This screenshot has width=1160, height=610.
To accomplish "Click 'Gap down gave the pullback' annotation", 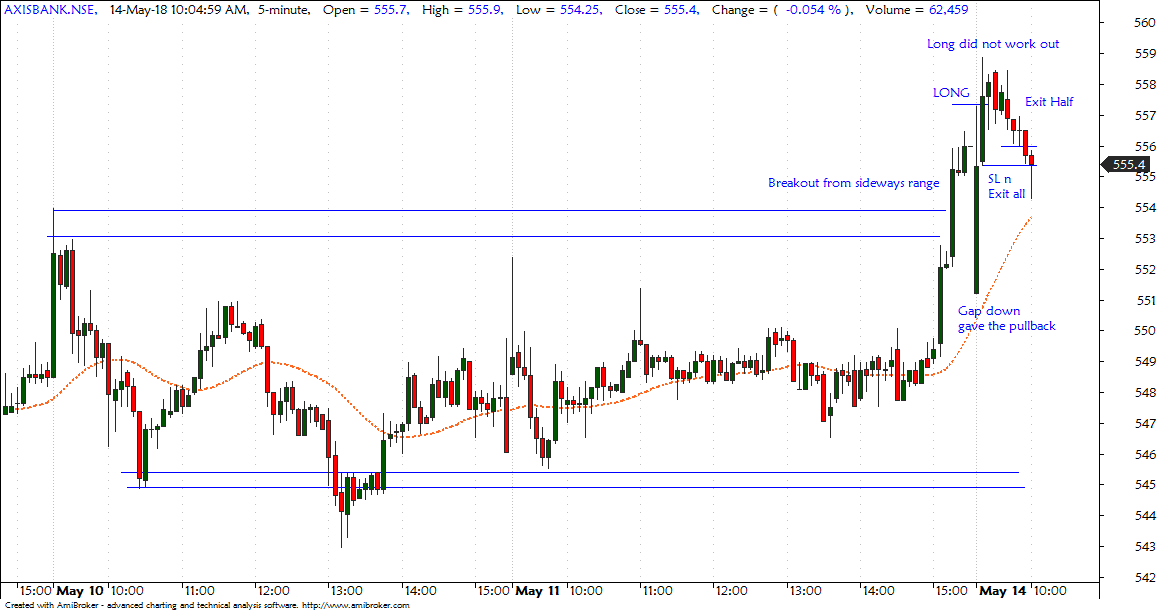I will 1007,319.
